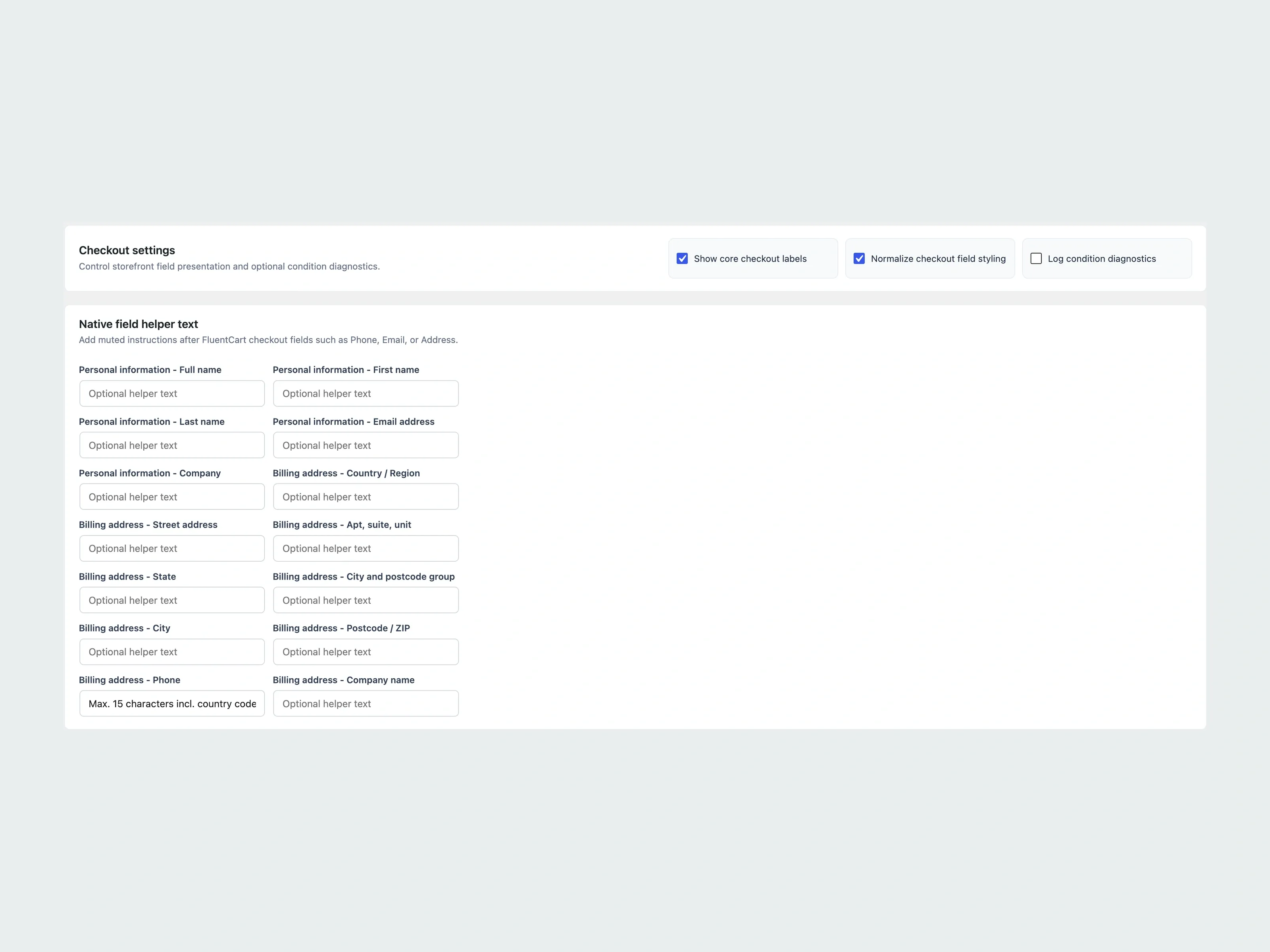1270x952 pixels.
Task: Click the Postcode / ZIP helper text field
Action: (x=366, y=651)
